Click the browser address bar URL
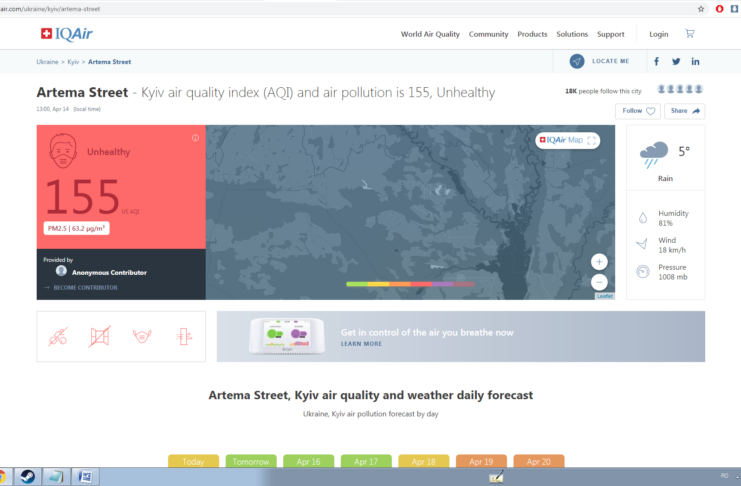 [x=50, y=9]
